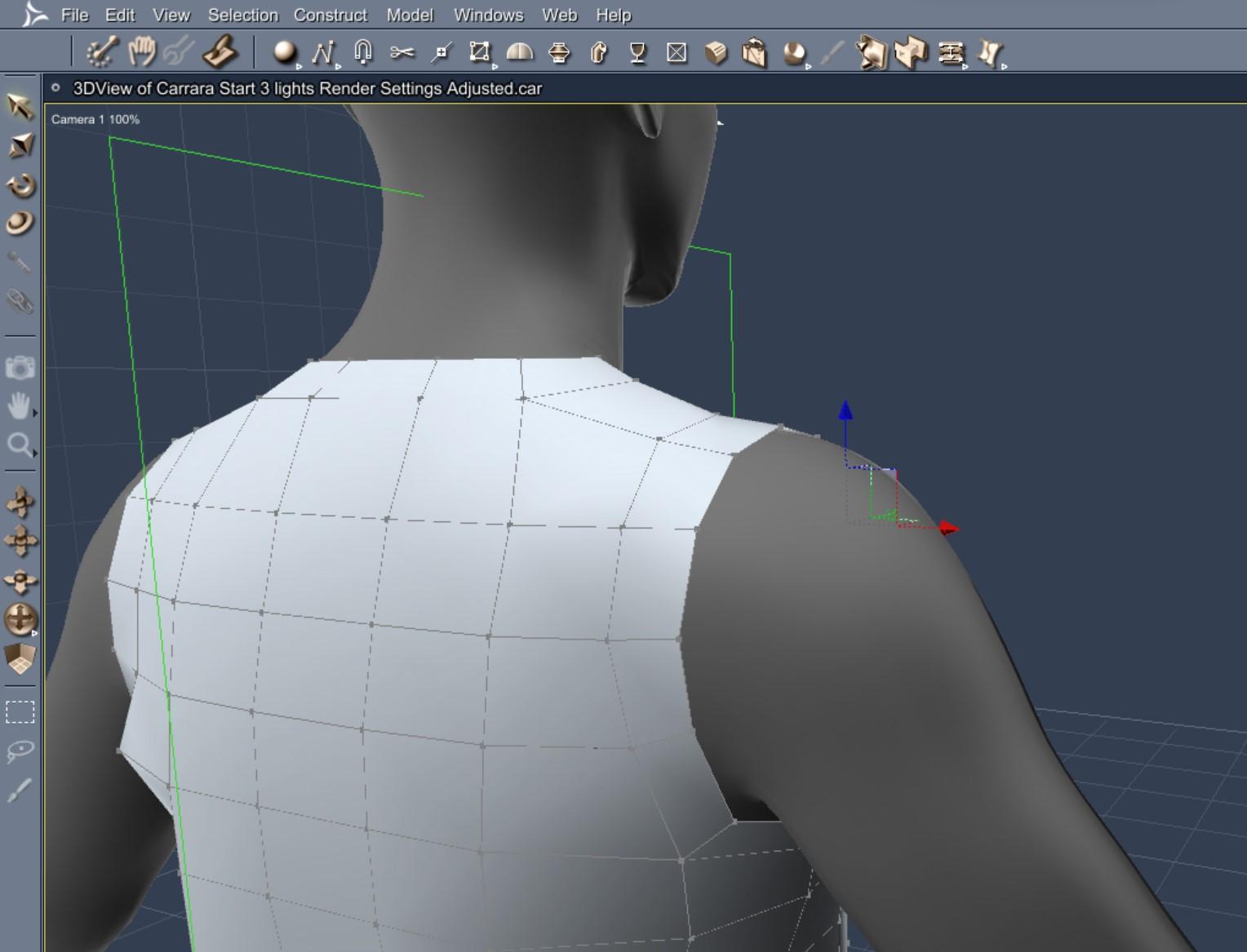Image resolution: width=1247 pixels, height=952 pixels.
Task: Select the Add Vertex tool
Action: [x=442, y=53]
